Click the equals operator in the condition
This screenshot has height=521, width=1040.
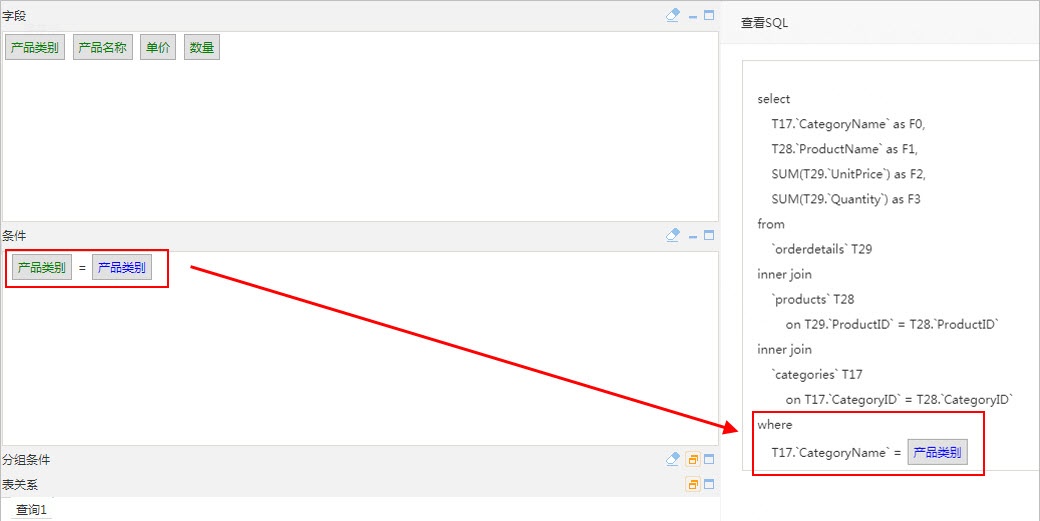coord(82,268)
